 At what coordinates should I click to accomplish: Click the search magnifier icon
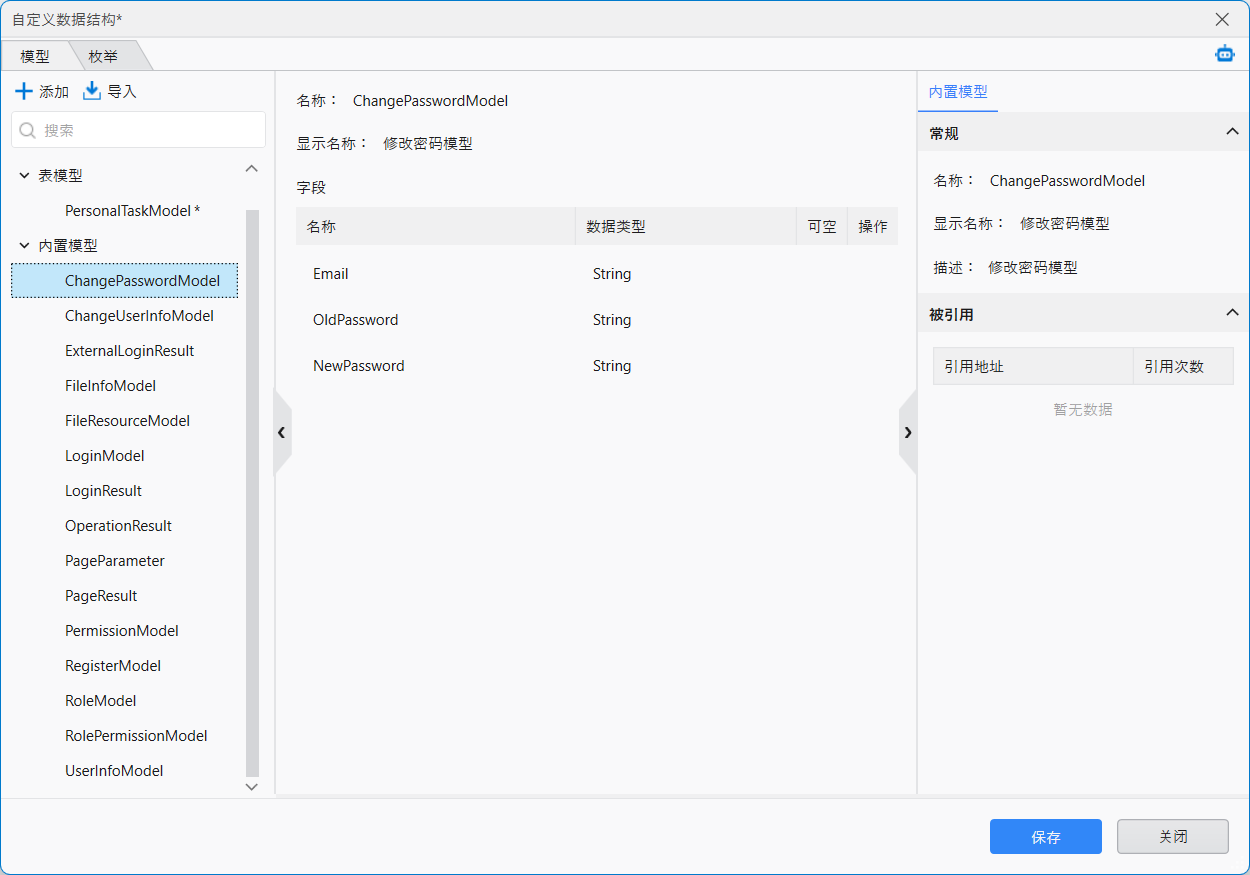click(28, 130)
